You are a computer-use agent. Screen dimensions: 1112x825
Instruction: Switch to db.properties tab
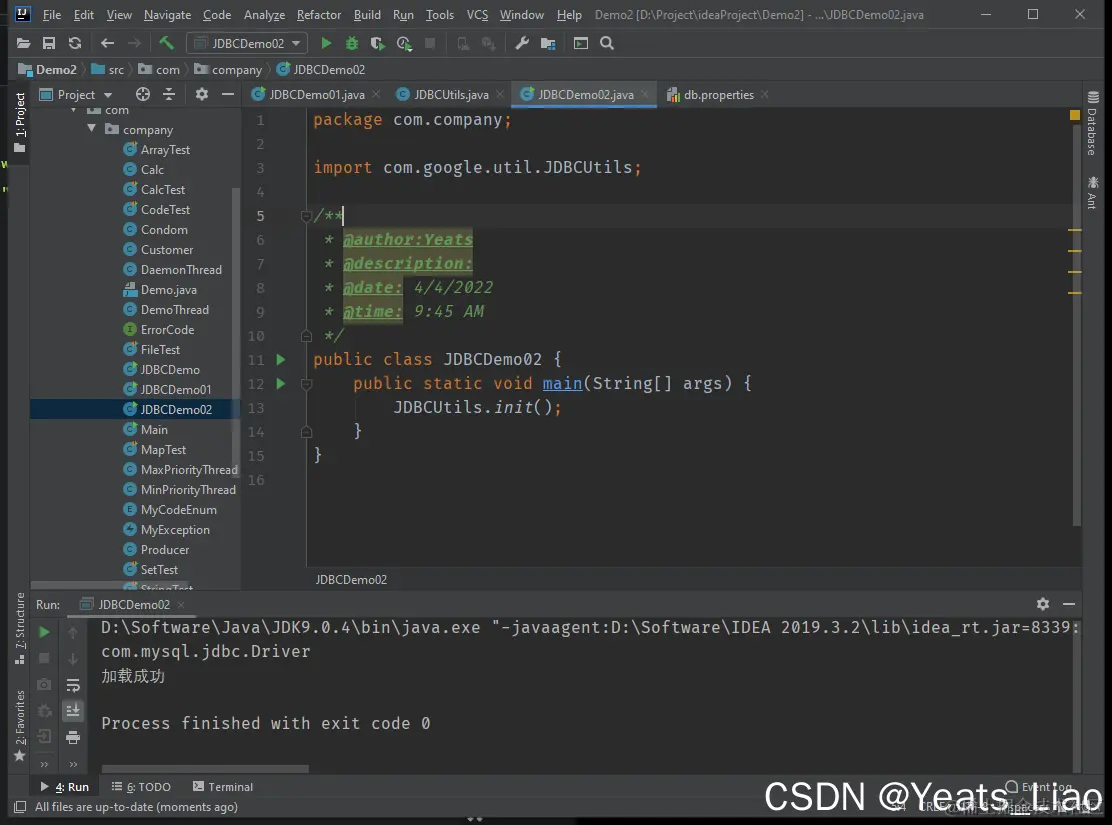(x=718, y=94)
